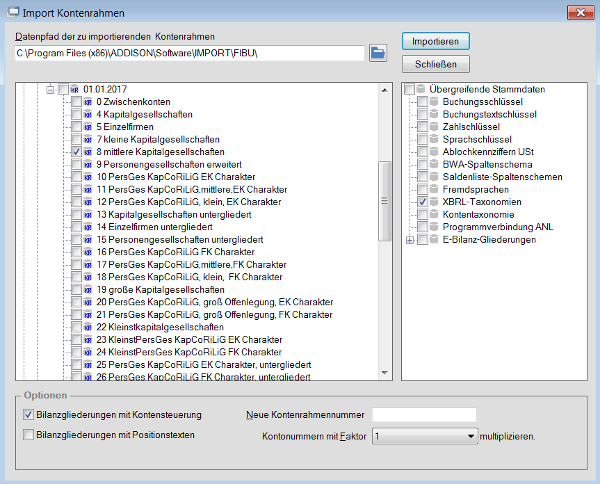
Task: Click the tree list scrollbar thumb
Action: 385,201
